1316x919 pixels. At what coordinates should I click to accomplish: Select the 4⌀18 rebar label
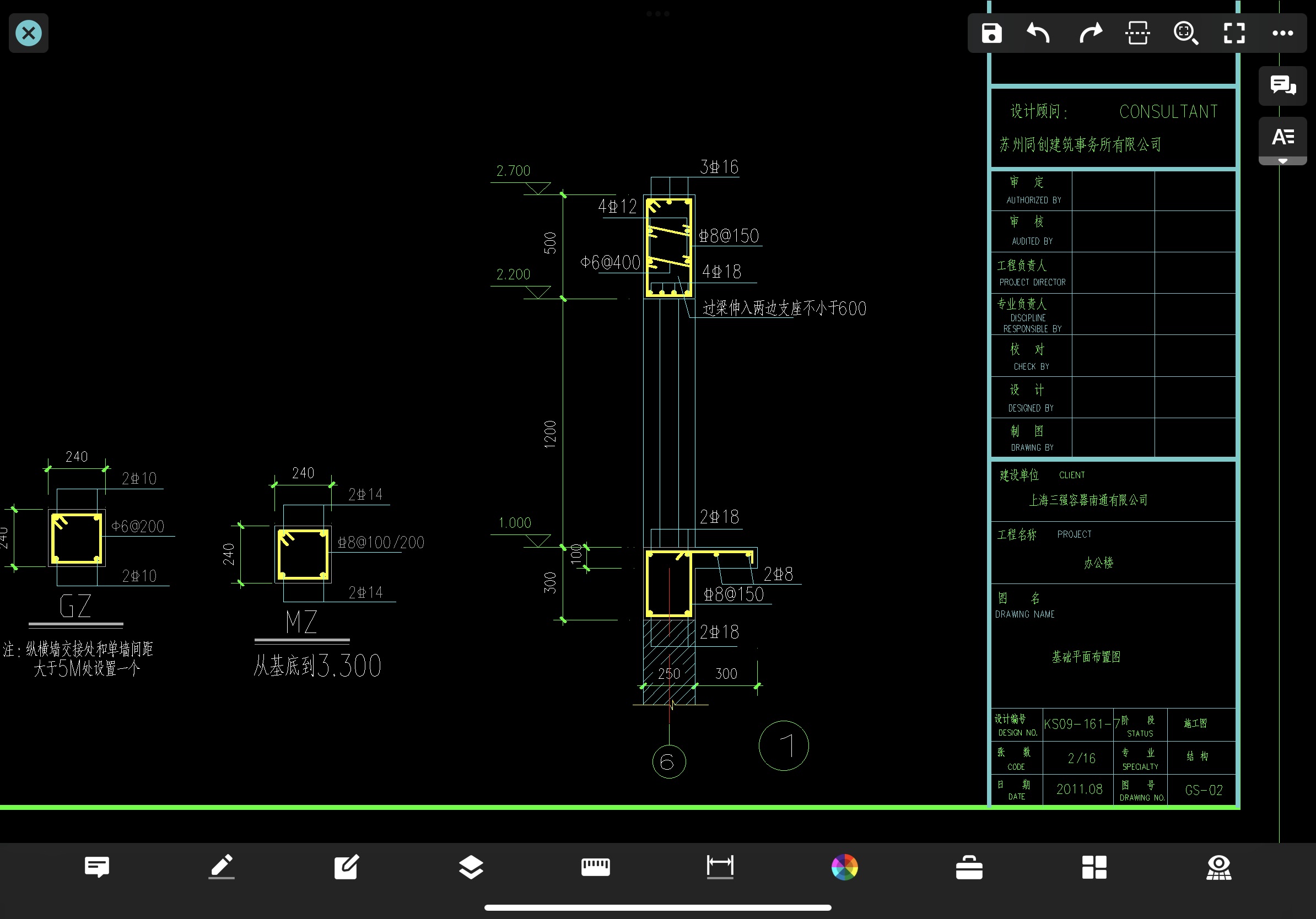tap(721, 271)
